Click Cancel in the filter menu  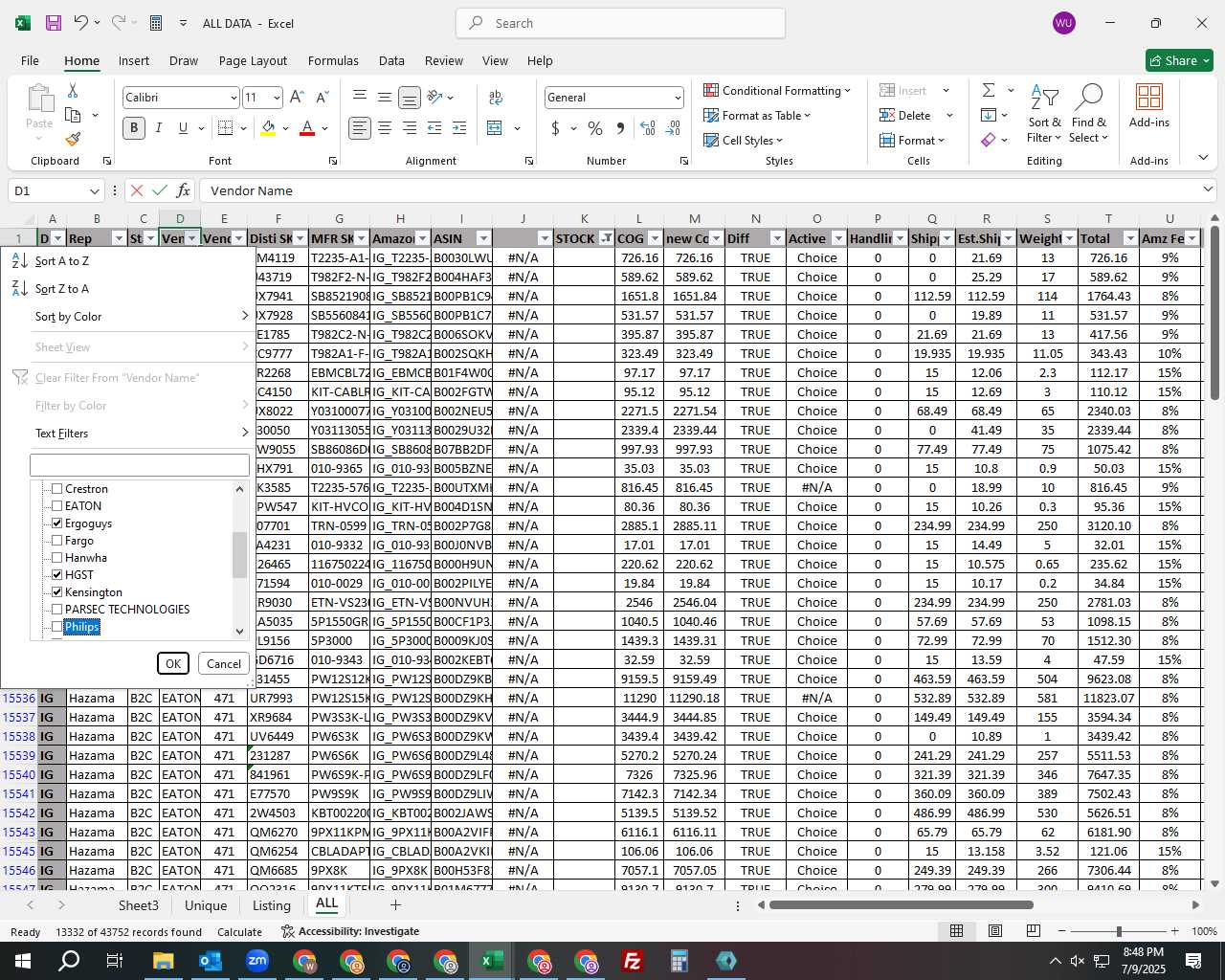click(x=224, y=663)
